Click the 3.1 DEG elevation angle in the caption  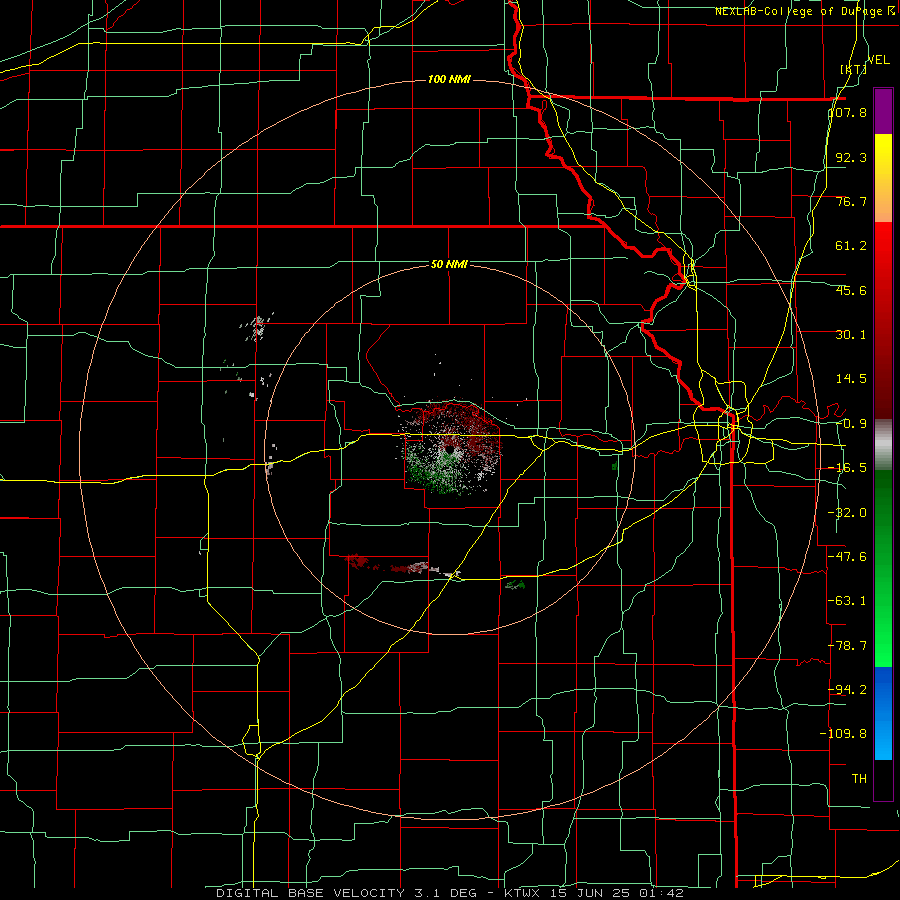445,893
